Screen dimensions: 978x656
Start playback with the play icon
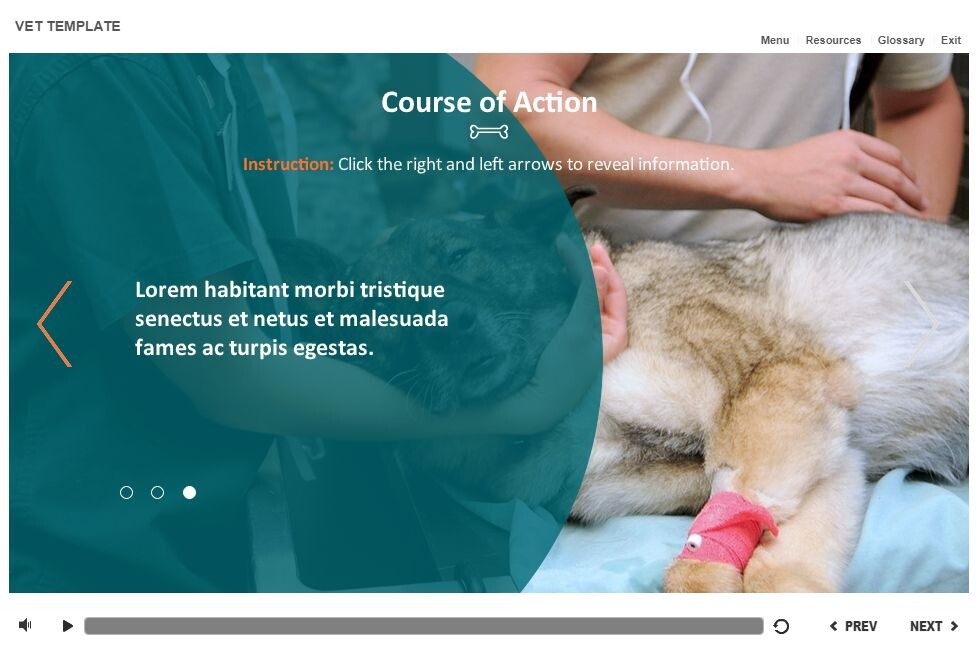point(67,625)
